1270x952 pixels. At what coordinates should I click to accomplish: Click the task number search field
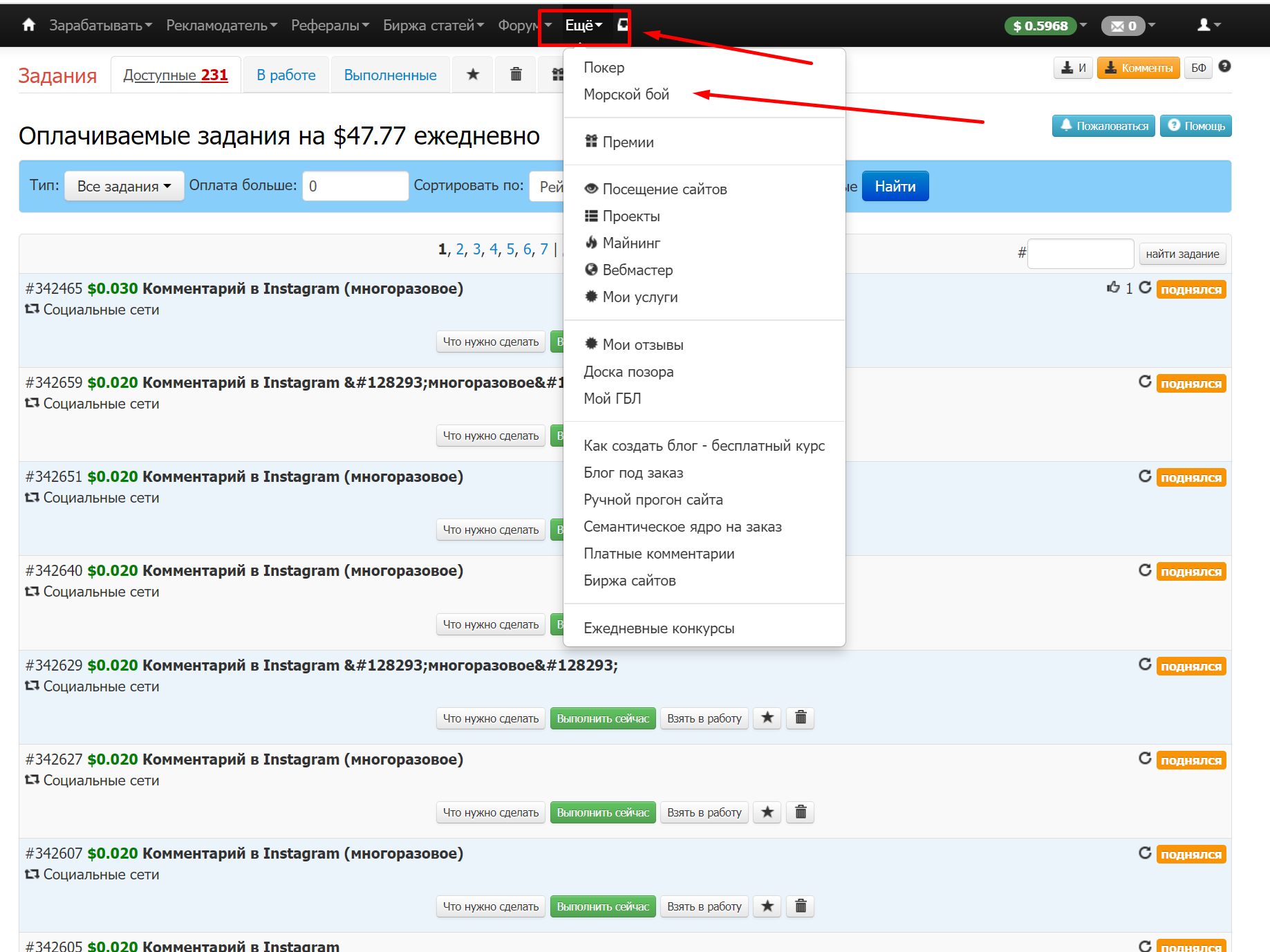(x=1081, y=254)
